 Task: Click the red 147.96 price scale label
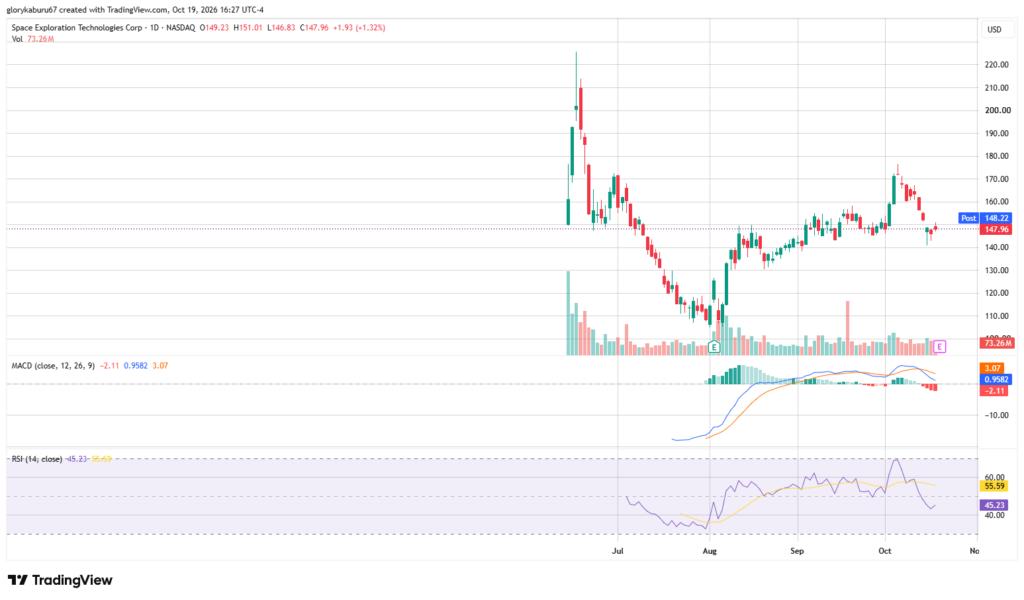tap(996, 230)
